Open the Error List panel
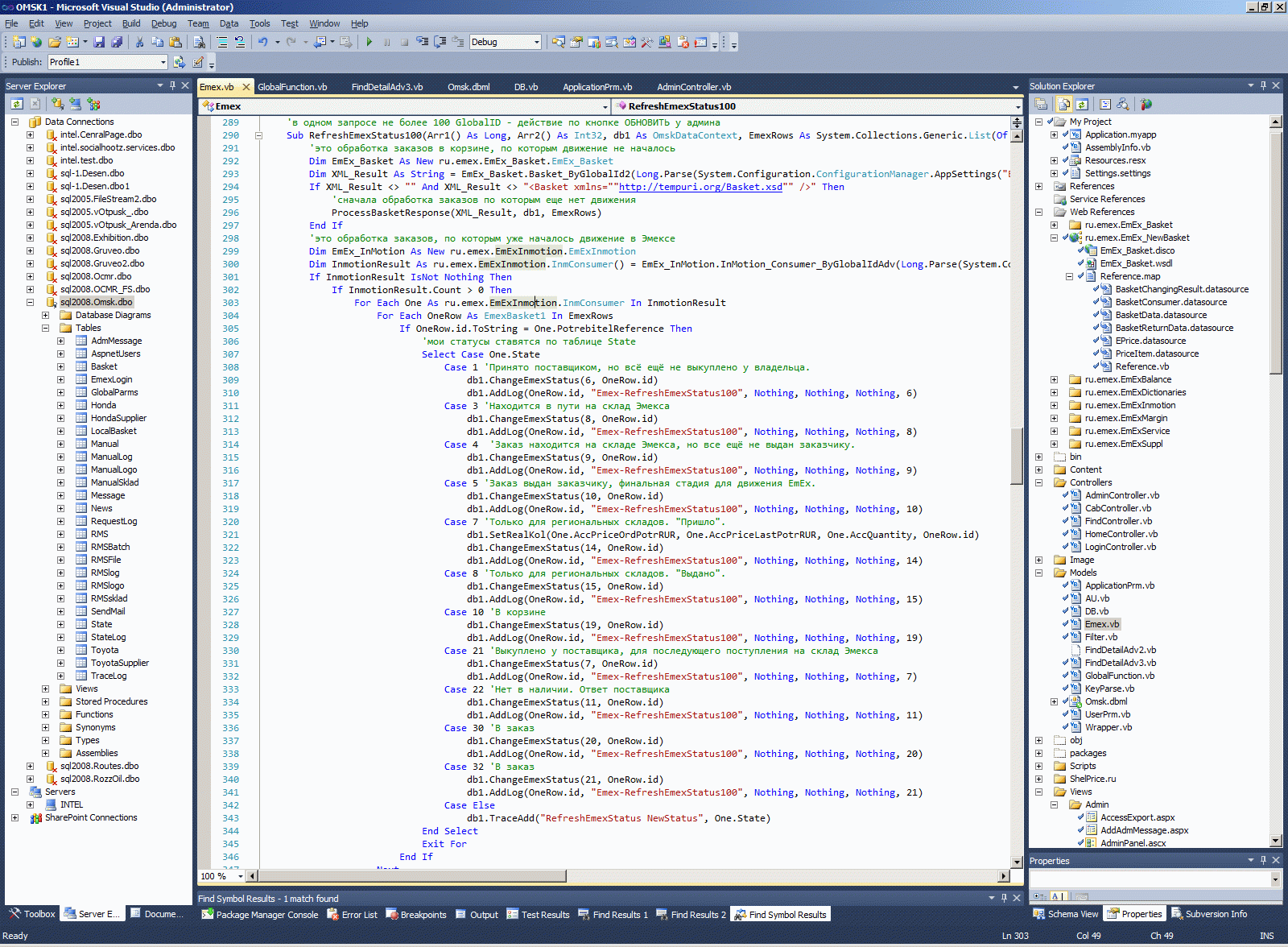 pyautogui.click(x=353, y=915)
